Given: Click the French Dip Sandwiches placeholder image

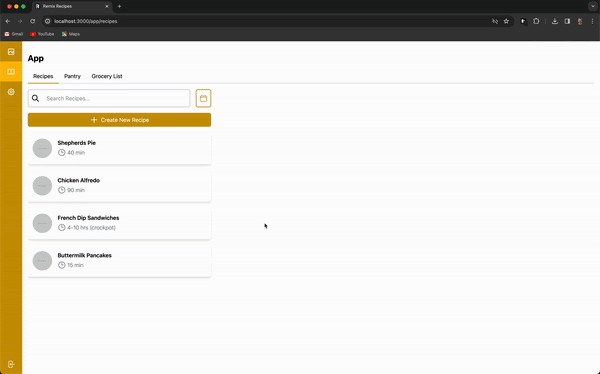Looking at the screenshot, I should [42, 223].
